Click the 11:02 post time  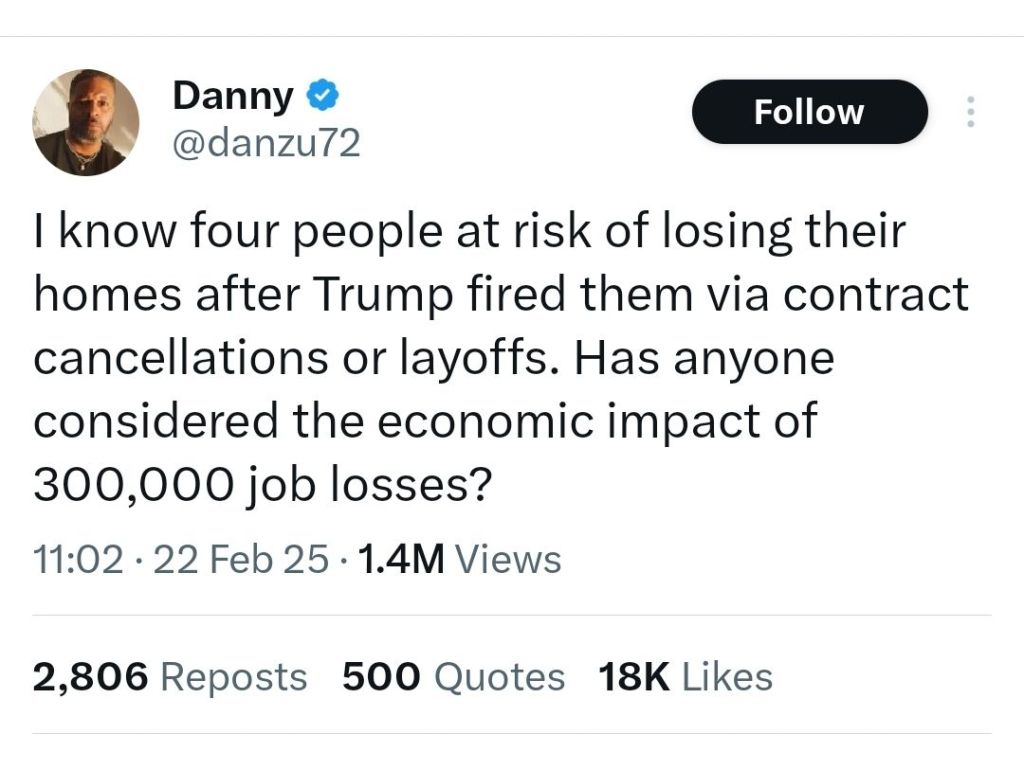click(79, 559)
